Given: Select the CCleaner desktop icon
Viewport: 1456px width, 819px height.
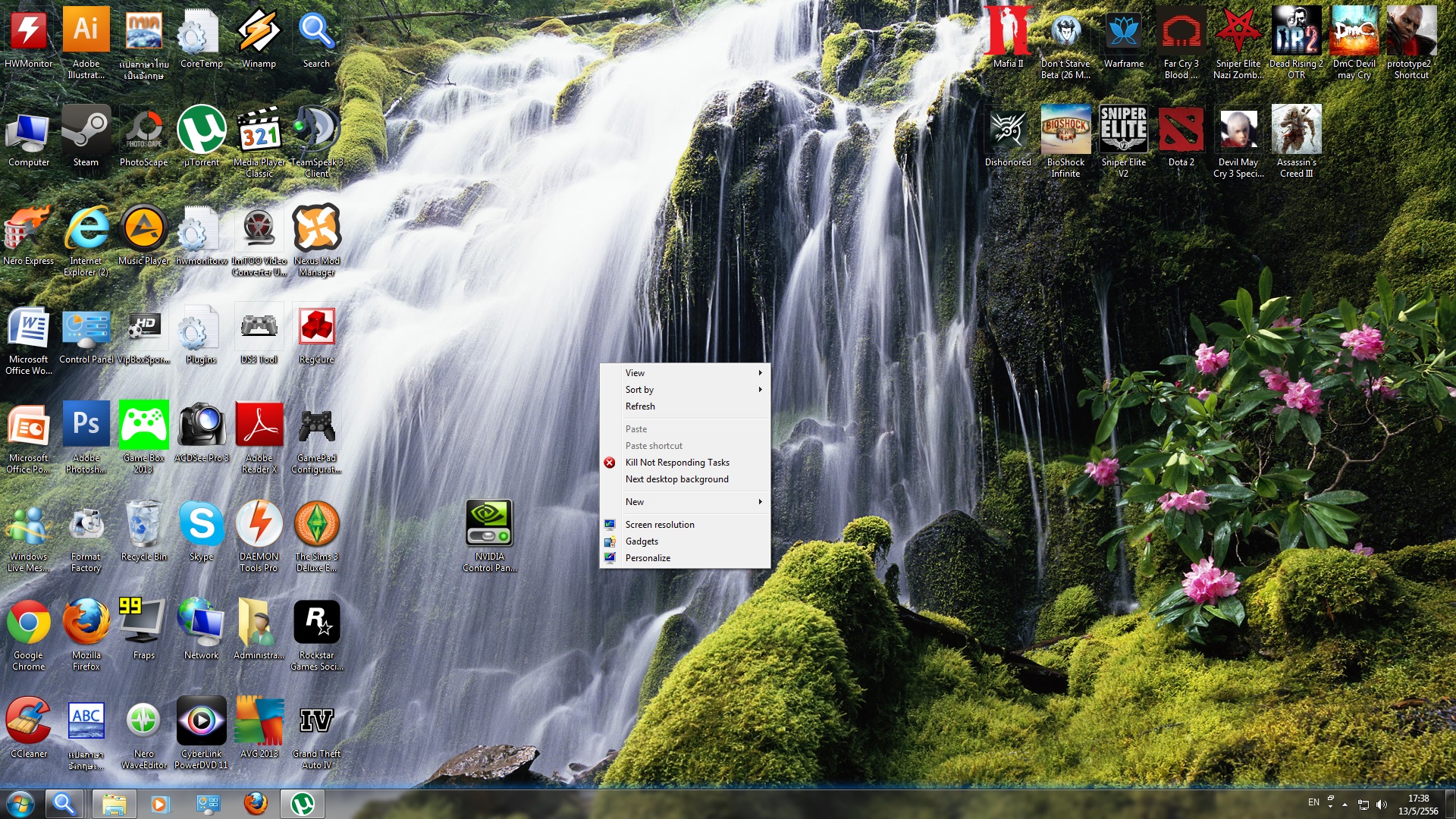Looking at the screenshot, I should click(29, 721).
